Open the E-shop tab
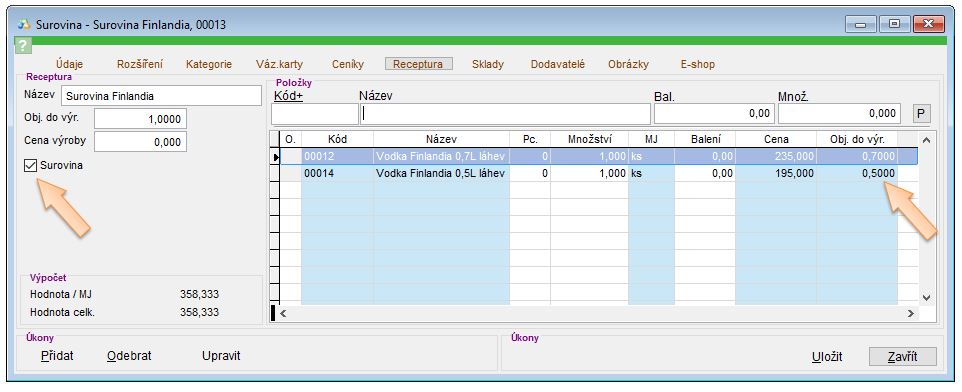Viewport: 962px width, 392px height. pyautogui.click(x=698, y=64)
